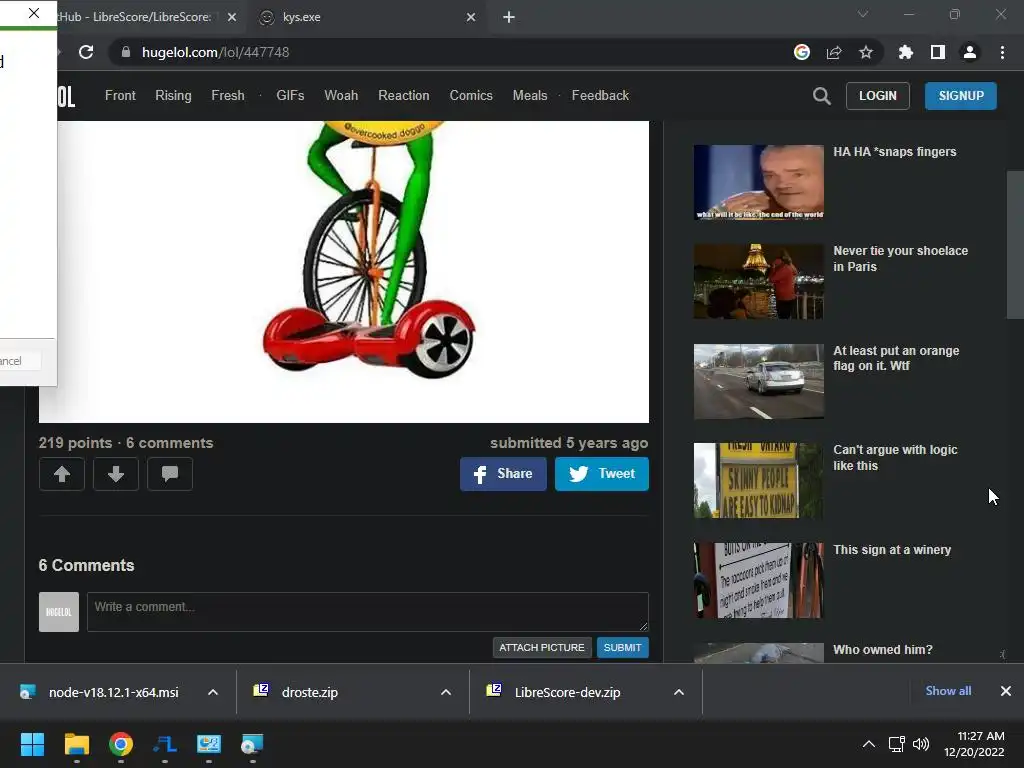Expand droste.zip download options

tap(446, 692)
